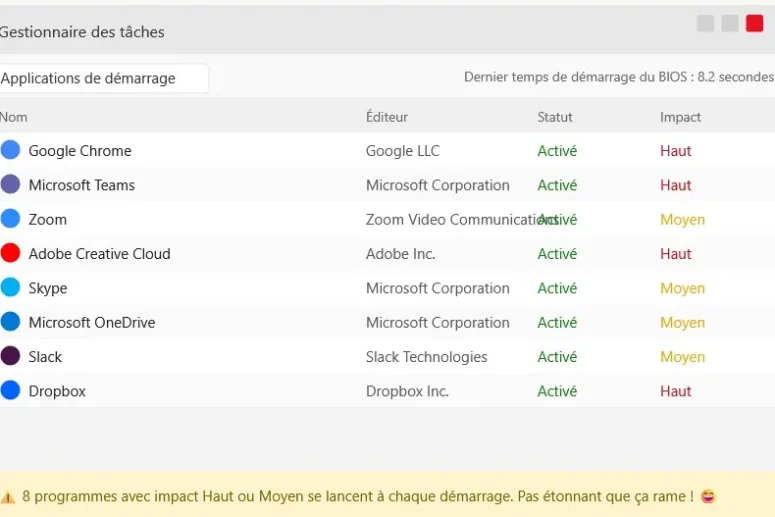
Task: Sort by the Impact column header
Action: tap(680, 117)
